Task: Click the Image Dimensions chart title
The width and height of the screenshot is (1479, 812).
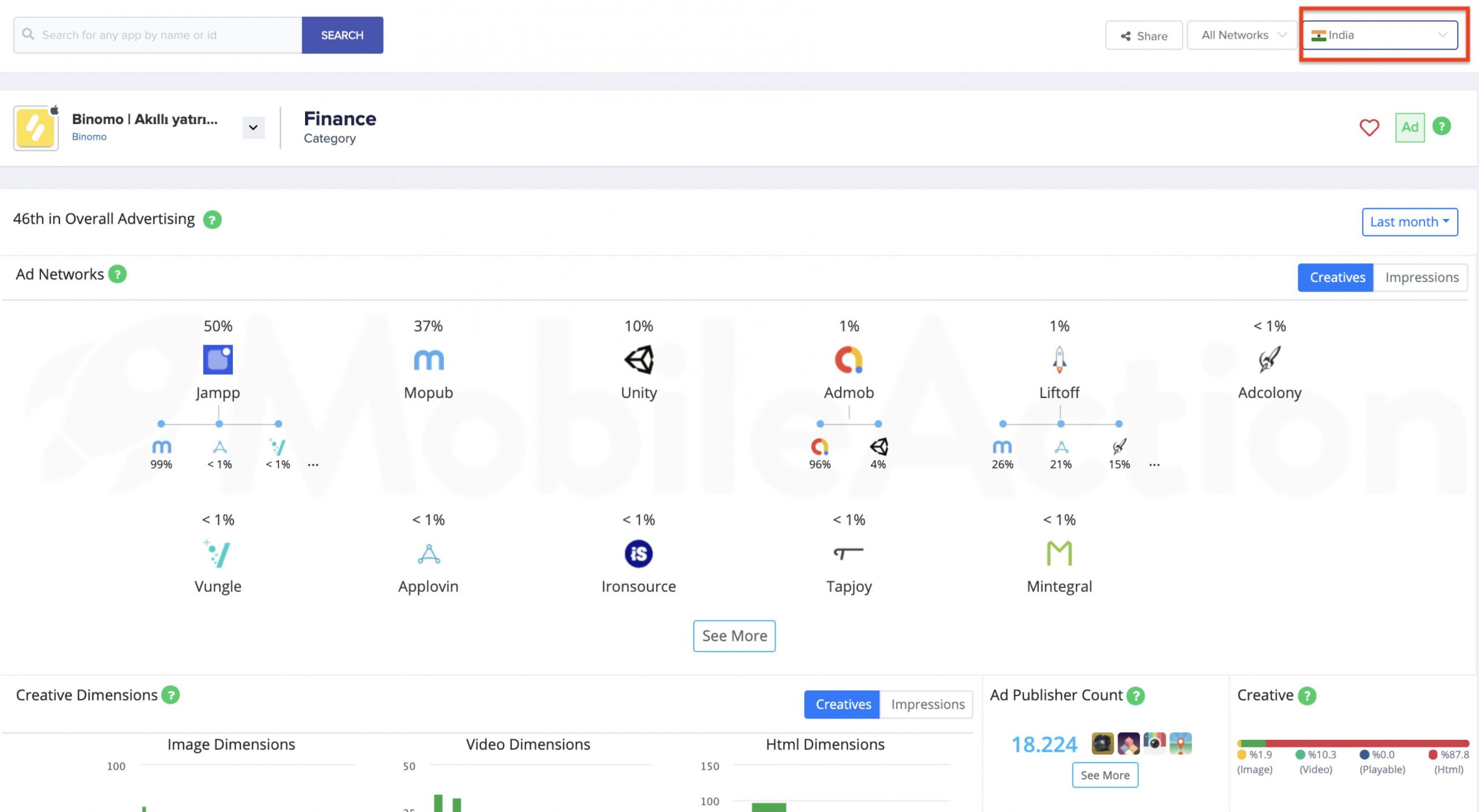Action: coord(231,744)
